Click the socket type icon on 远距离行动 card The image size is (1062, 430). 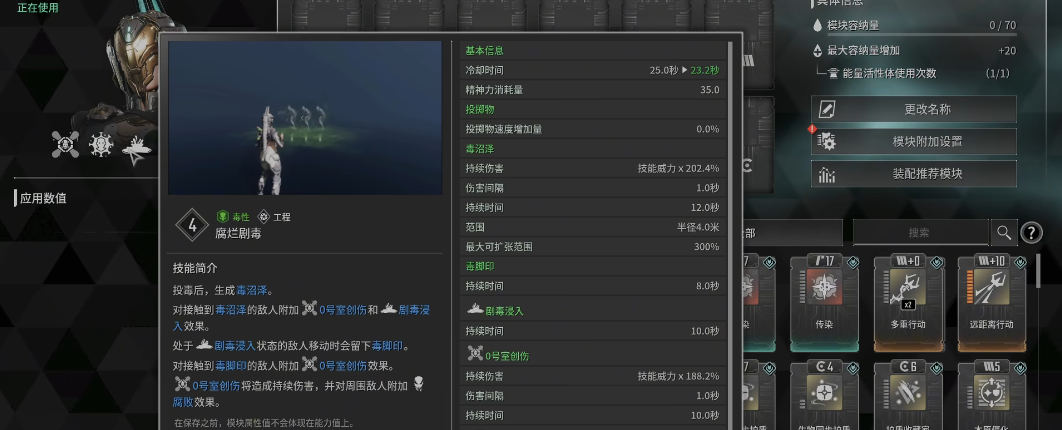(x=1019, y=262)
